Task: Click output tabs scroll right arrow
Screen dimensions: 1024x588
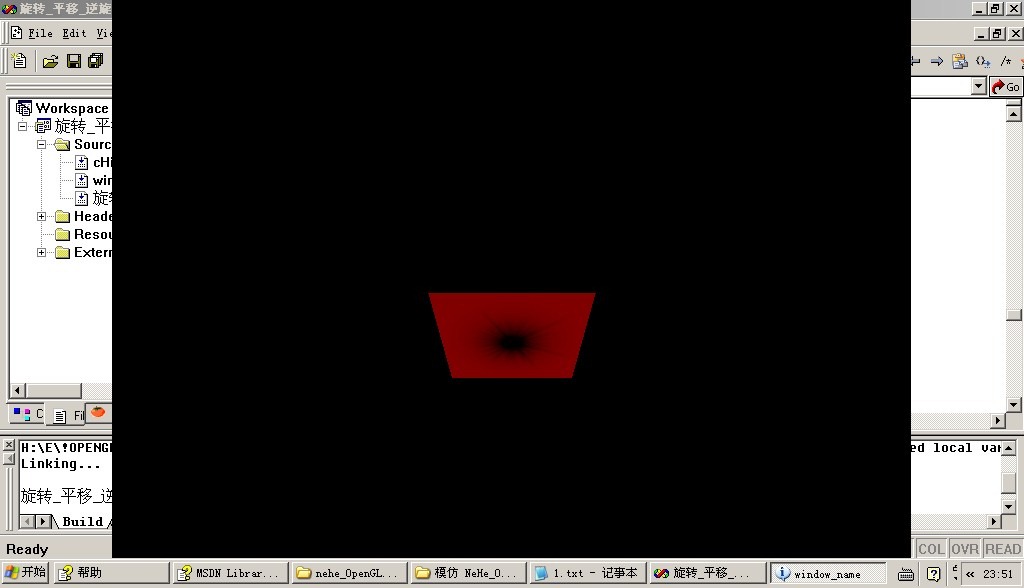Action: pos(42,521)
